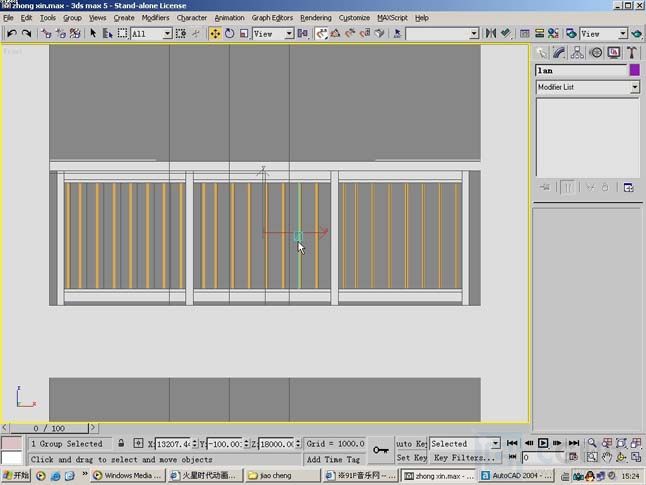Open the MAXScript menu
Viewport: 646px width, 485px height.
tap(392, 18)
